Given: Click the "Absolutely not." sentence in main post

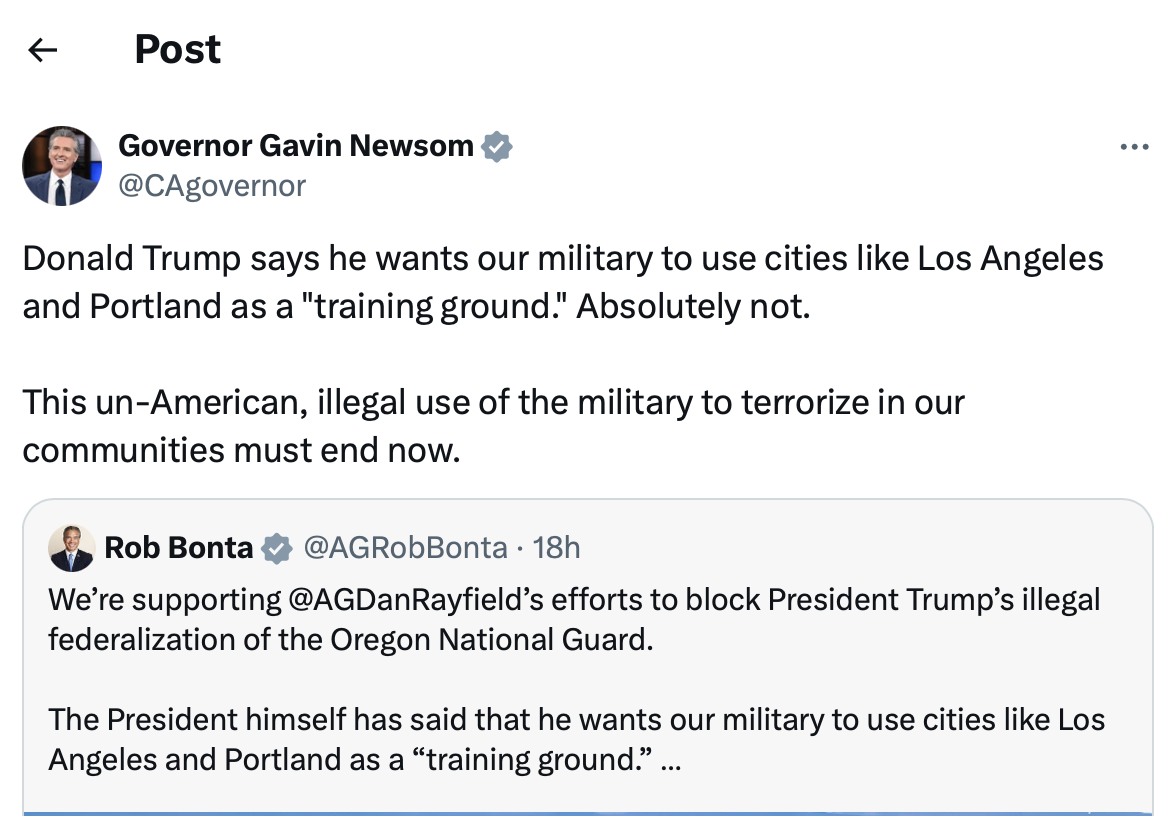Looking at the screenshot, I should 692,305.
